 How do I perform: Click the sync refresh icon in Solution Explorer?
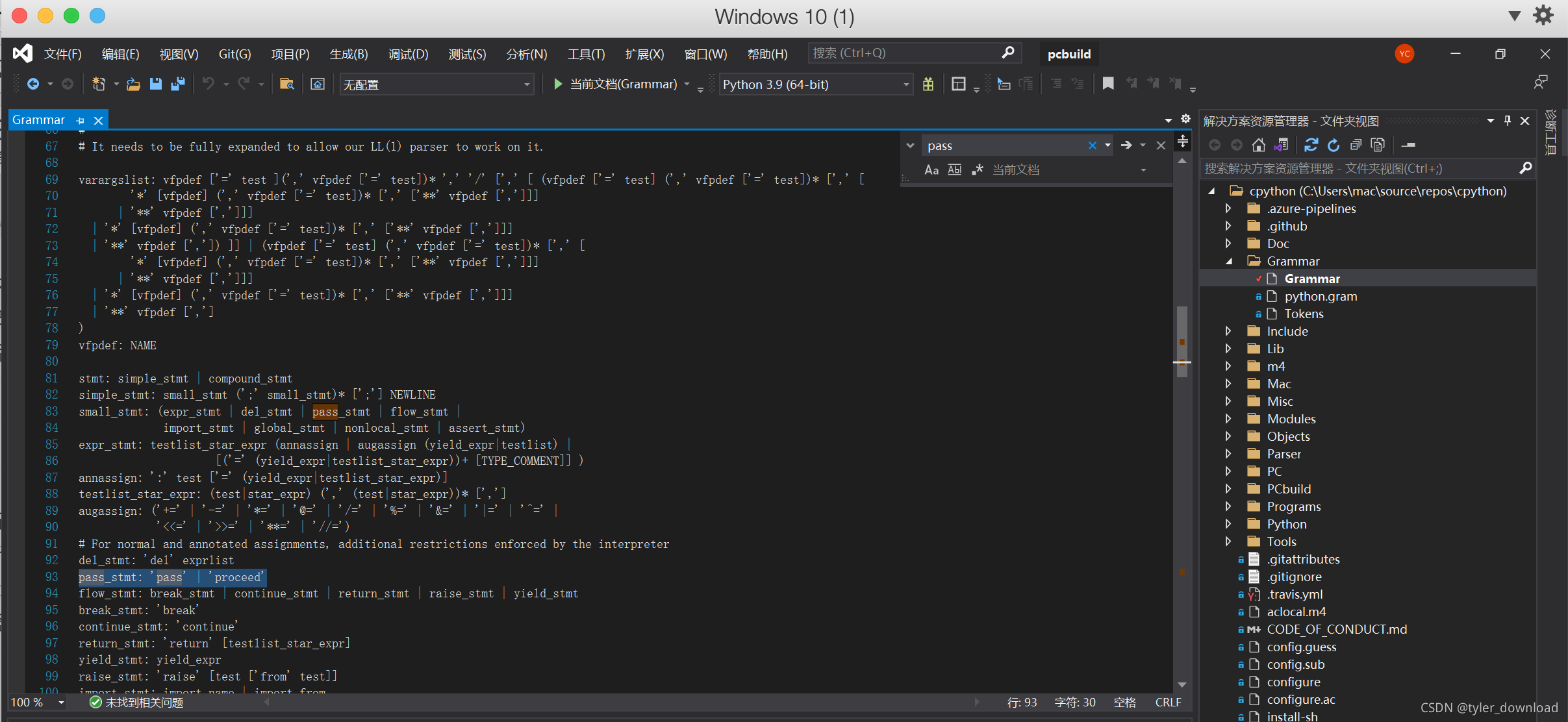(x=1311, y=145)
